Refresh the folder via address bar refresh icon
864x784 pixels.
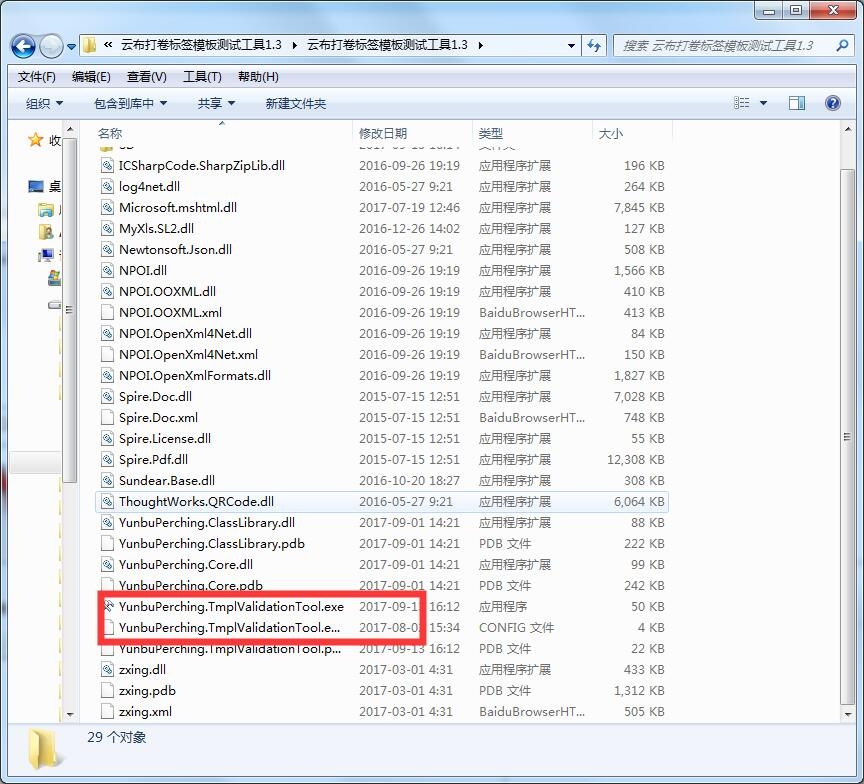click(594, 46)
